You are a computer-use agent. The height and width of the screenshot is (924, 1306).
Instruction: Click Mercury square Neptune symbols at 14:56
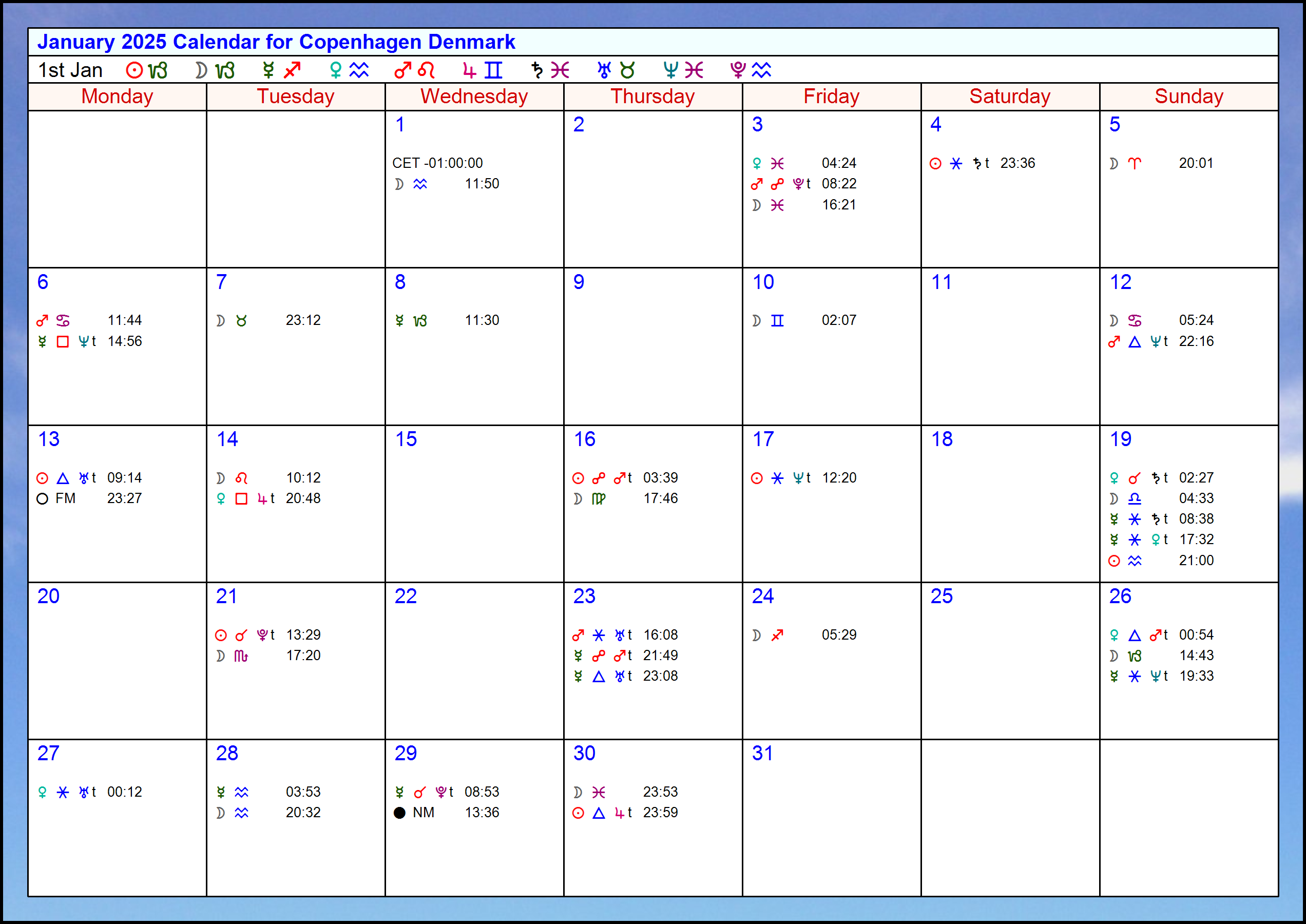point(67,341)
